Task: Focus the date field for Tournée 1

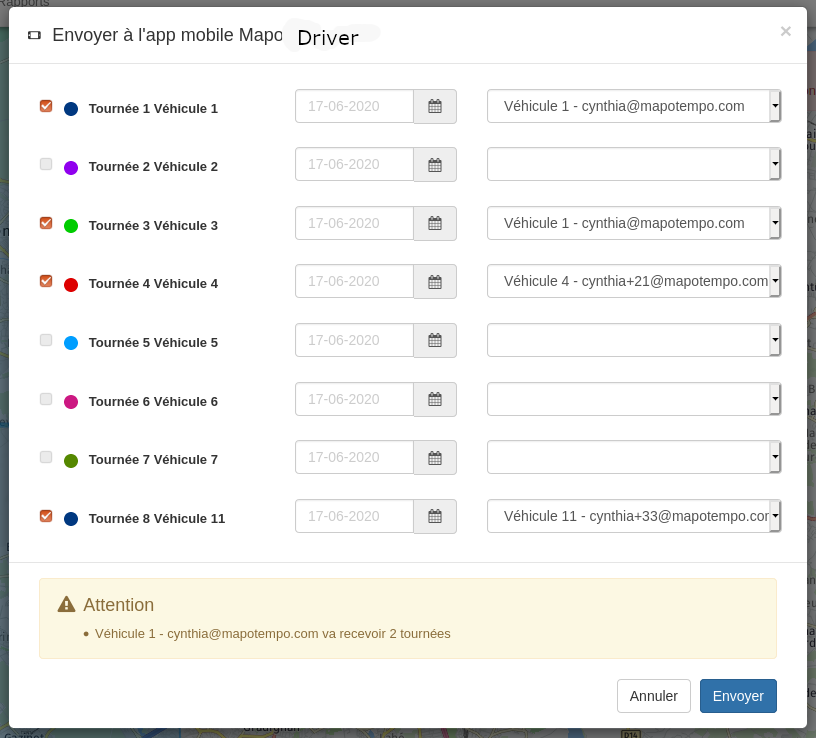Action: tap(354, 106)
